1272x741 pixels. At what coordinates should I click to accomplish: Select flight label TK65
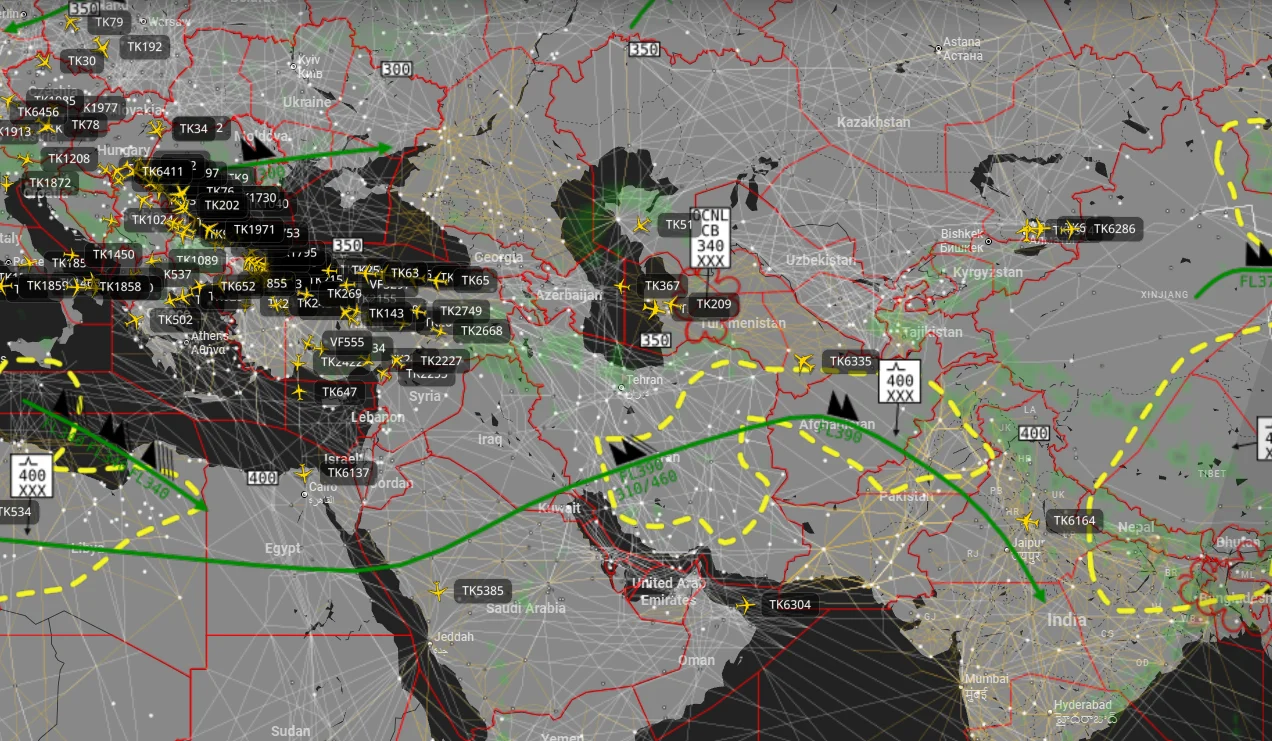(x=476, y=280)
